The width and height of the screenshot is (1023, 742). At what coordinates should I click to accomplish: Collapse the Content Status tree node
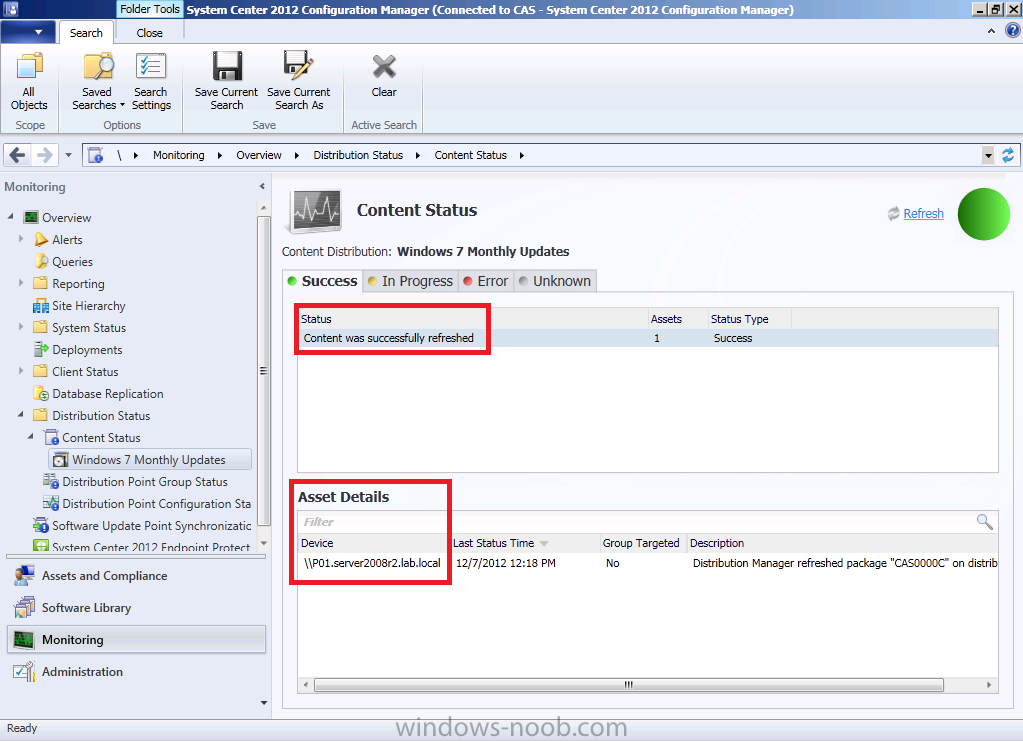pyautogui.click(x=31, y=437)
